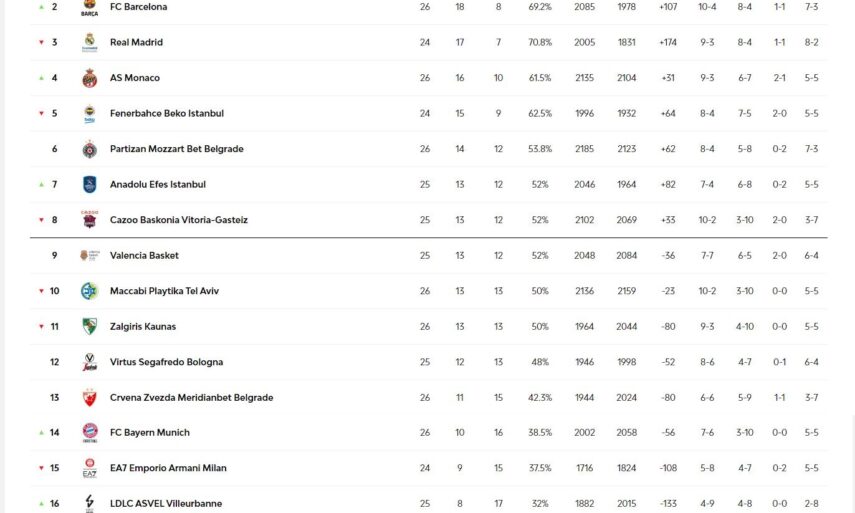Open EA7 Emporio Armani Milan link
The height and width of the screenshot is (513, 855).
click(168, 468)
